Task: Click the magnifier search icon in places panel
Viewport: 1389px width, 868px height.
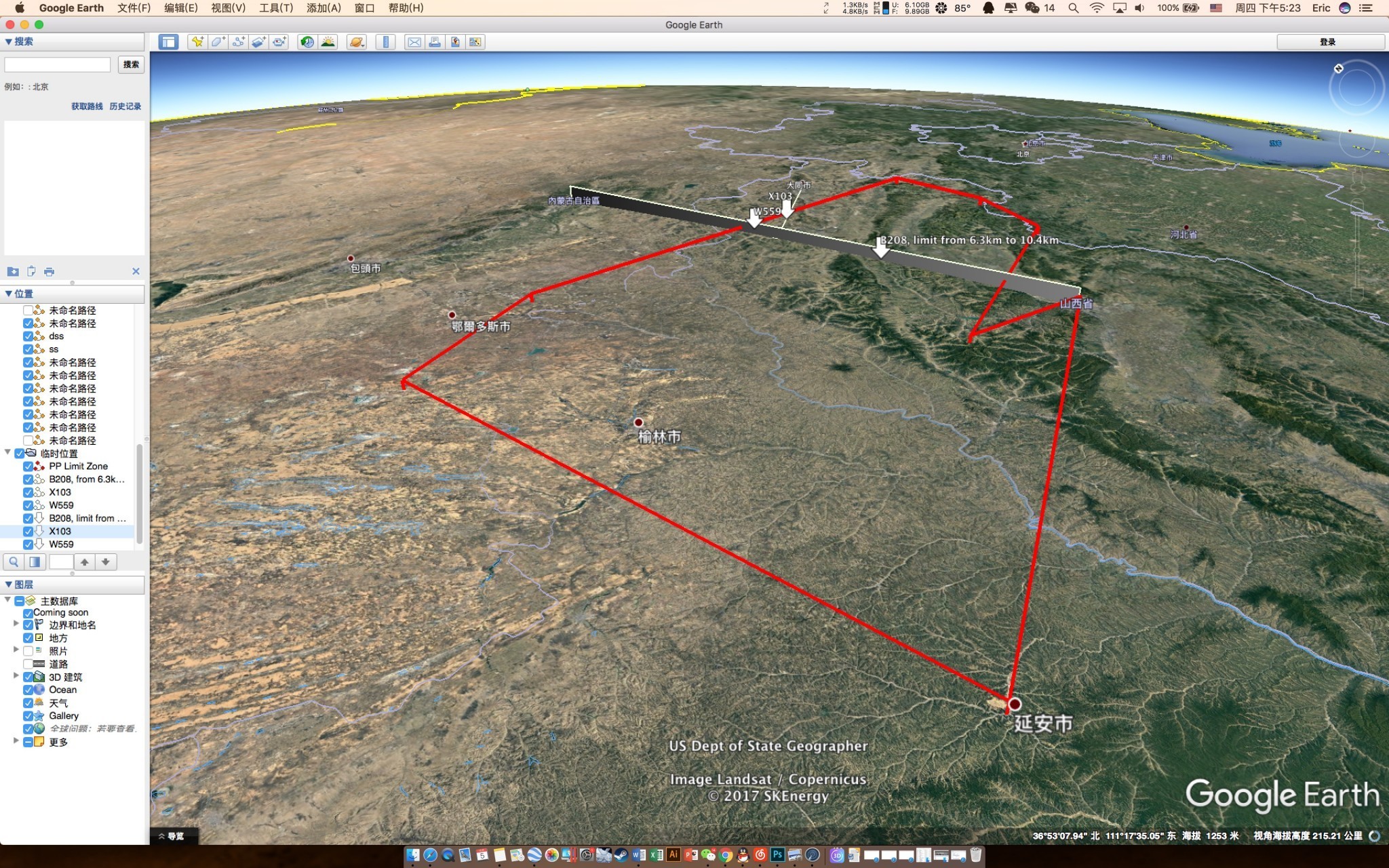Action: point(14,561)
